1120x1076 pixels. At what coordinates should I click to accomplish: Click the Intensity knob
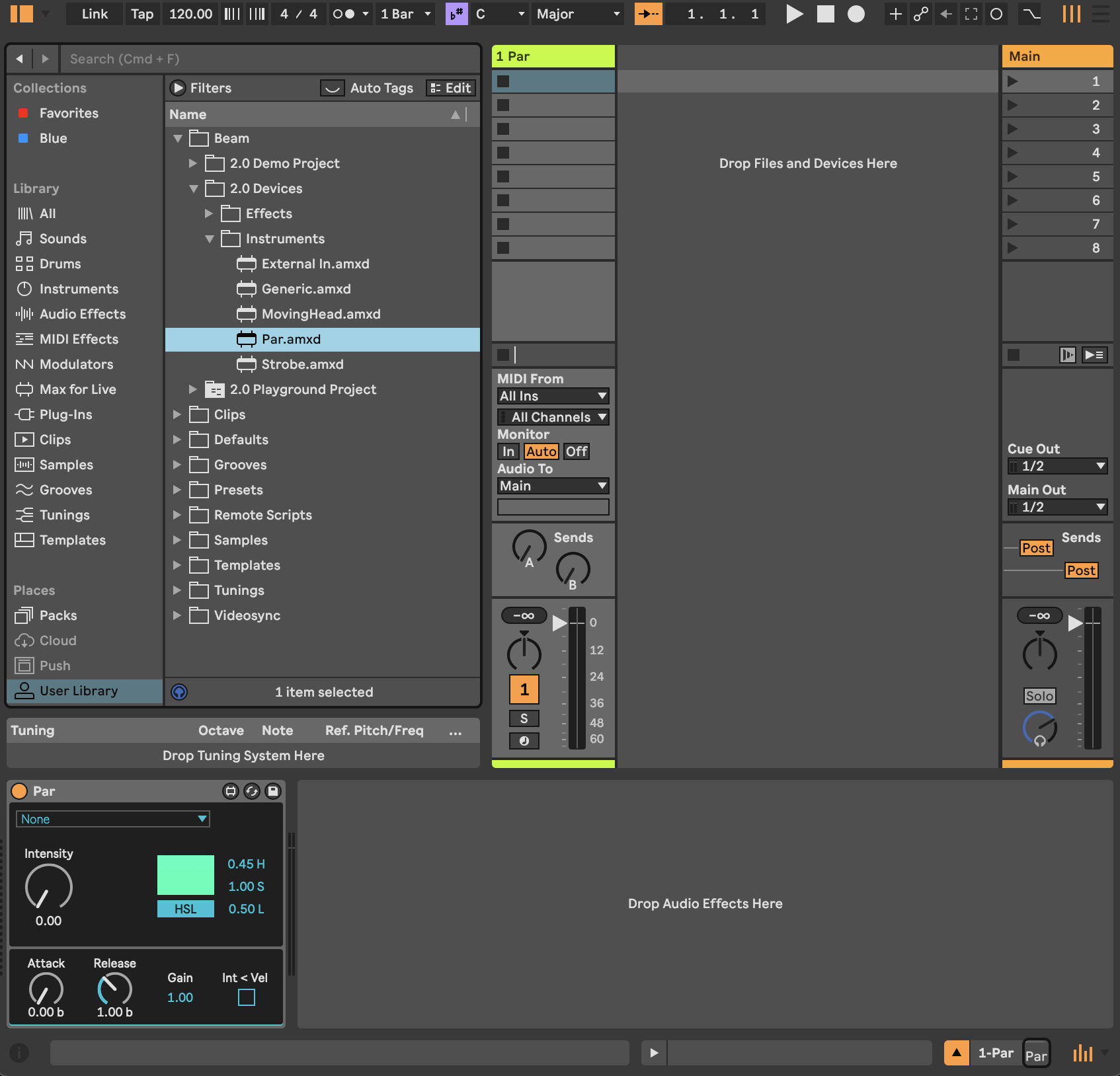tap(48, 887)
